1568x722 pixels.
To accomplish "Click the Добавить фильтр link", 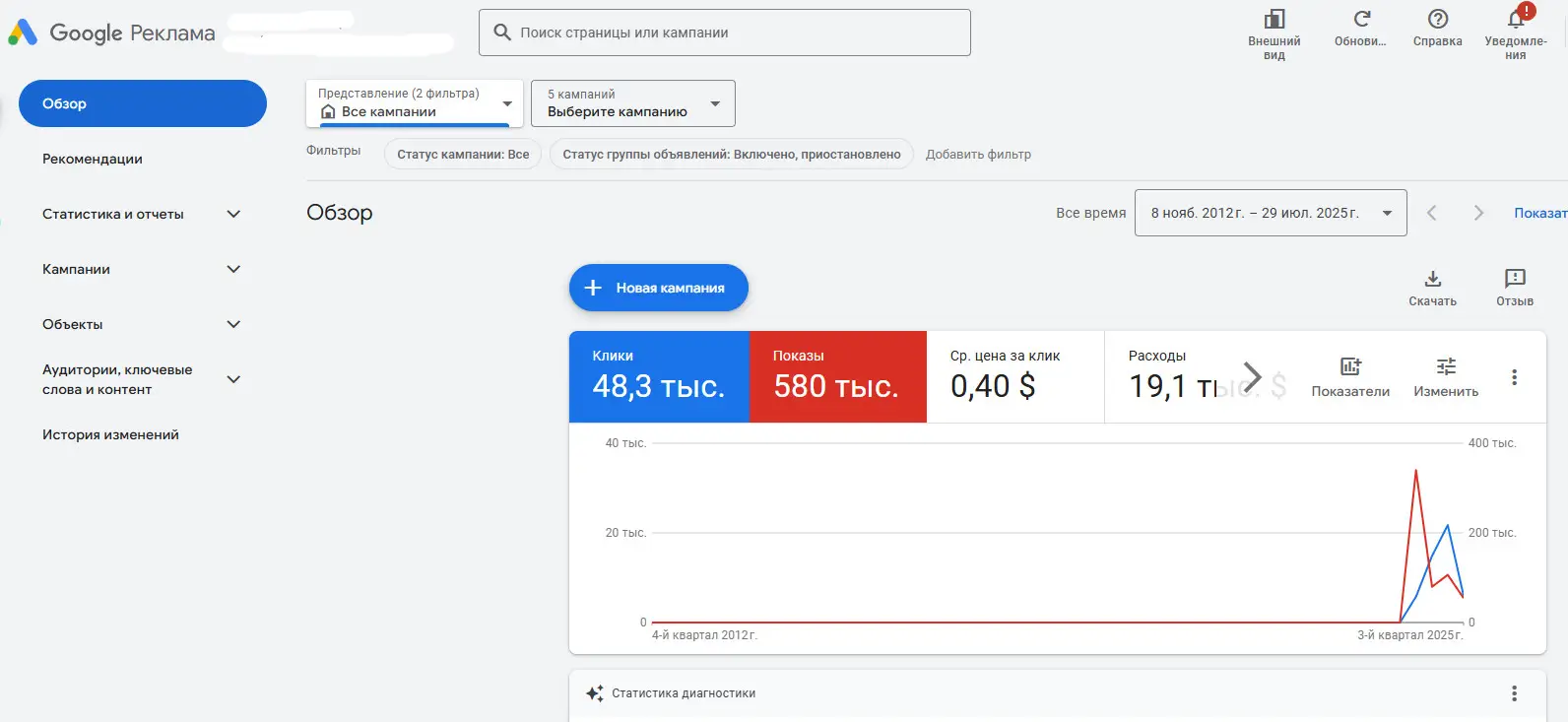I will (978, 155).
